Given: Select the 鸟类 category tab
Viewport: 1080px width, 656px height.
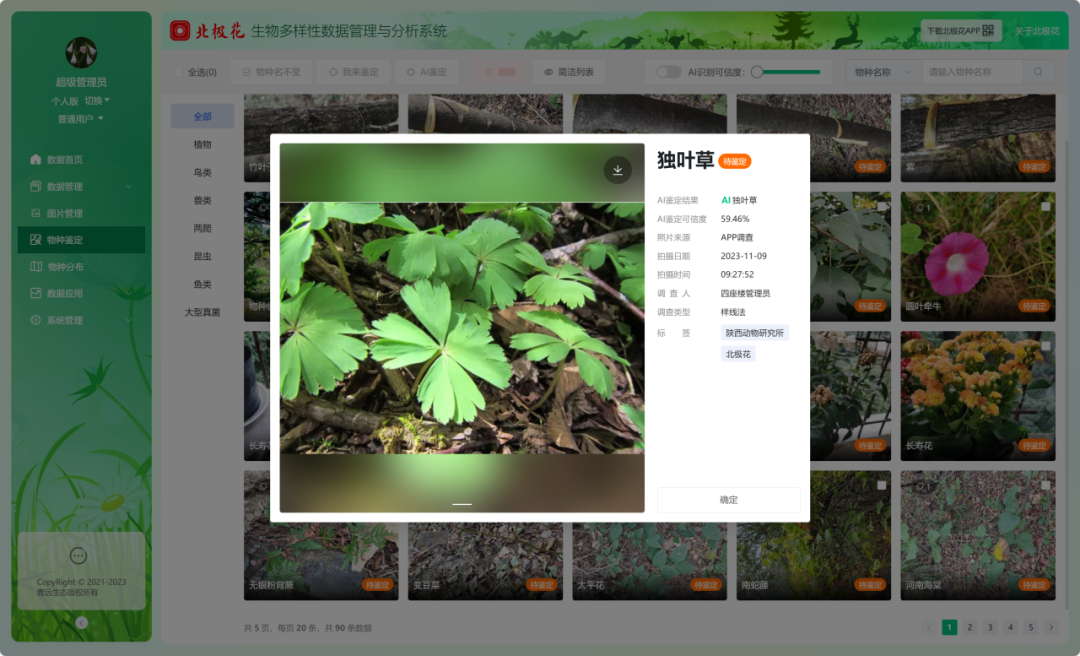Looking at the screenshot, I should point(202,172).
